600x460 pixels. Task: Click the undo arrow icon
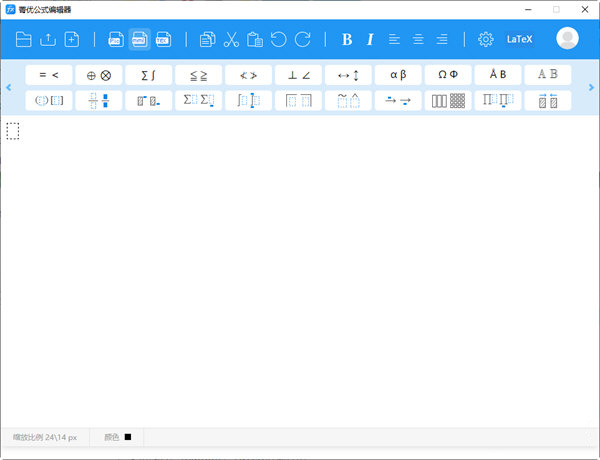click(x=279, y=40)
